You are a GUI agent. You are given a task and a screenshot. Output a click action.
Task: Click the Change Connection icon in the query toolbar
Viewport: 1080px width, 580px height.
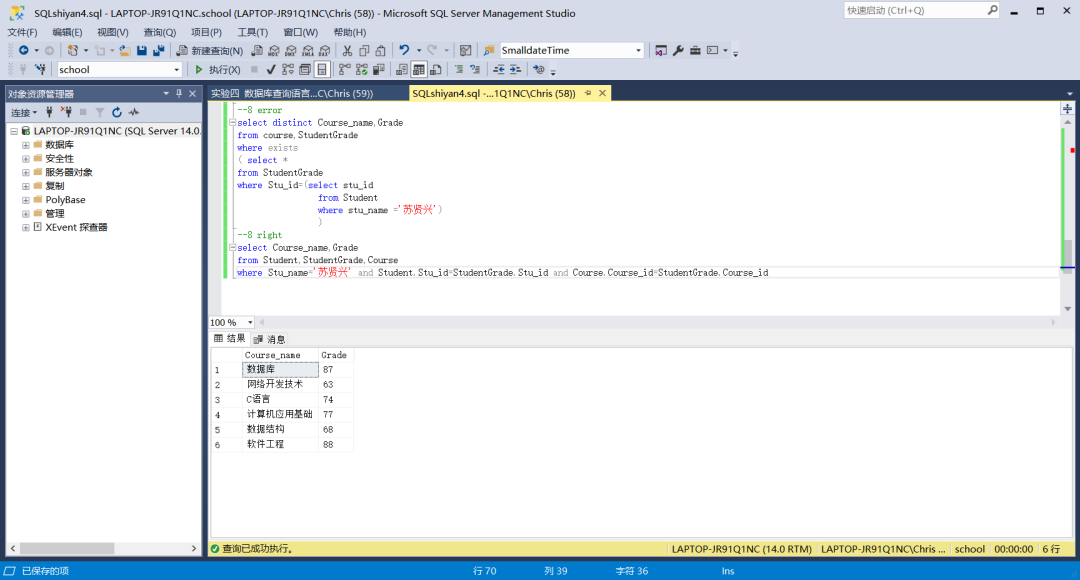click(41, 70)
